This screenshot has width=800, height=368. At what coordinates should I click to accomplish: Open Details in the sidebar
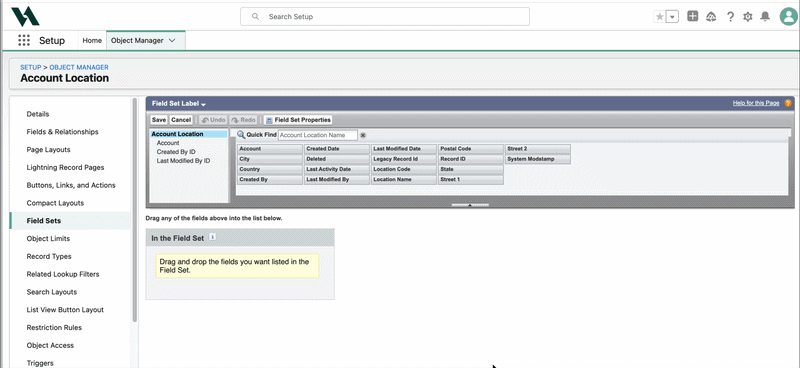(x=38, y=114)
